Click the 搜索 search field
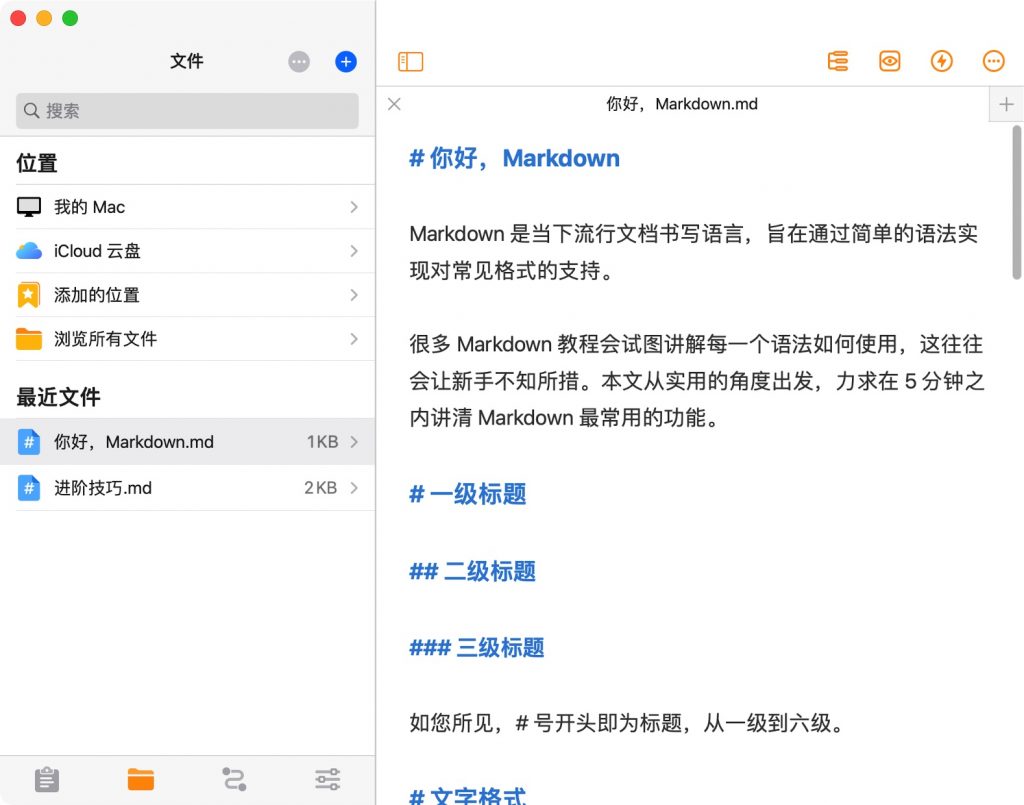The height and width of the screenshot is (805, 1024). (x=187, y=111)
